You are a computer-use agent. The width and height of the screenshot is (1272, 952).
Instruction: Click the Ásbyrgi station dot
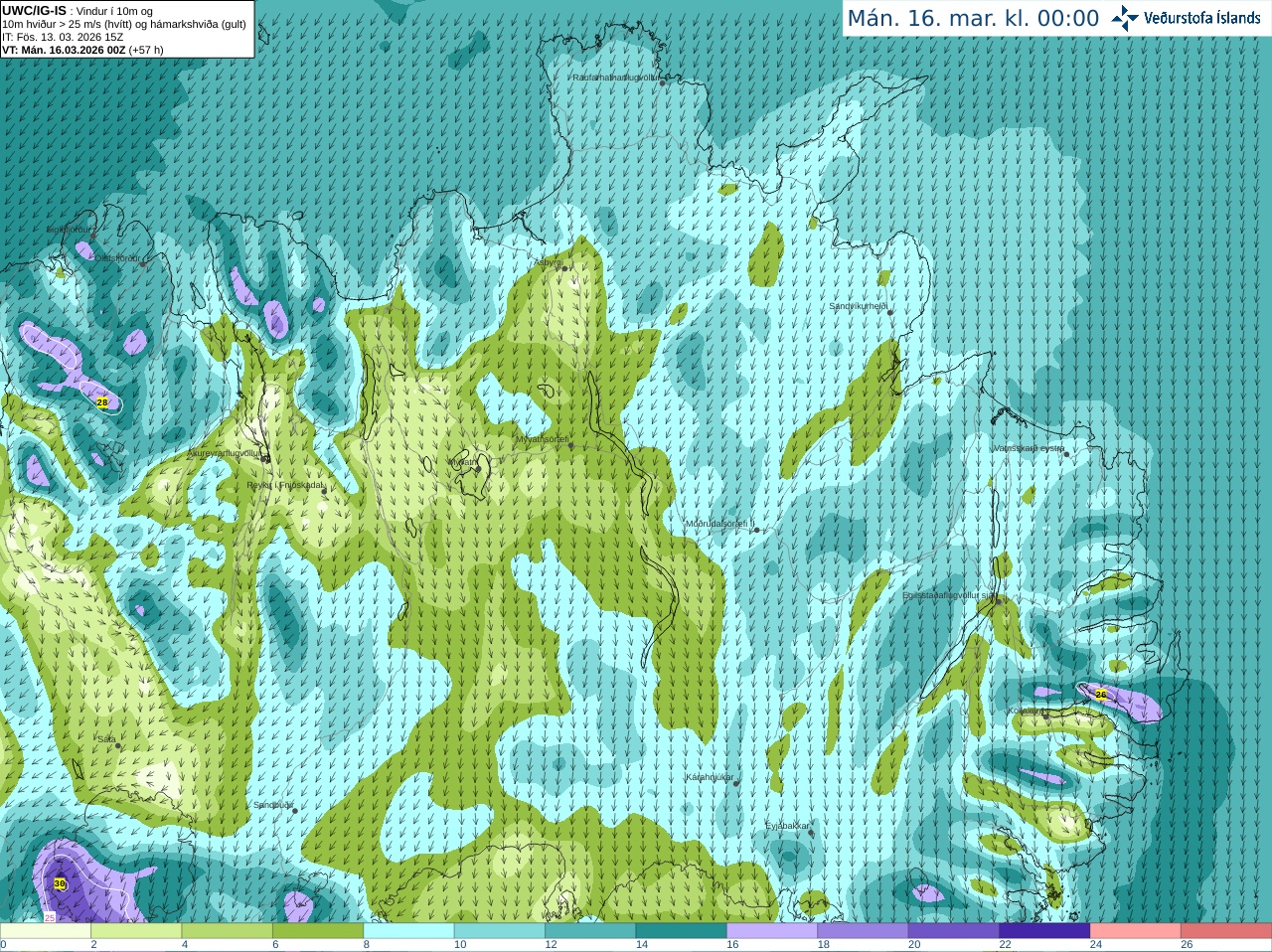(563, 268)
